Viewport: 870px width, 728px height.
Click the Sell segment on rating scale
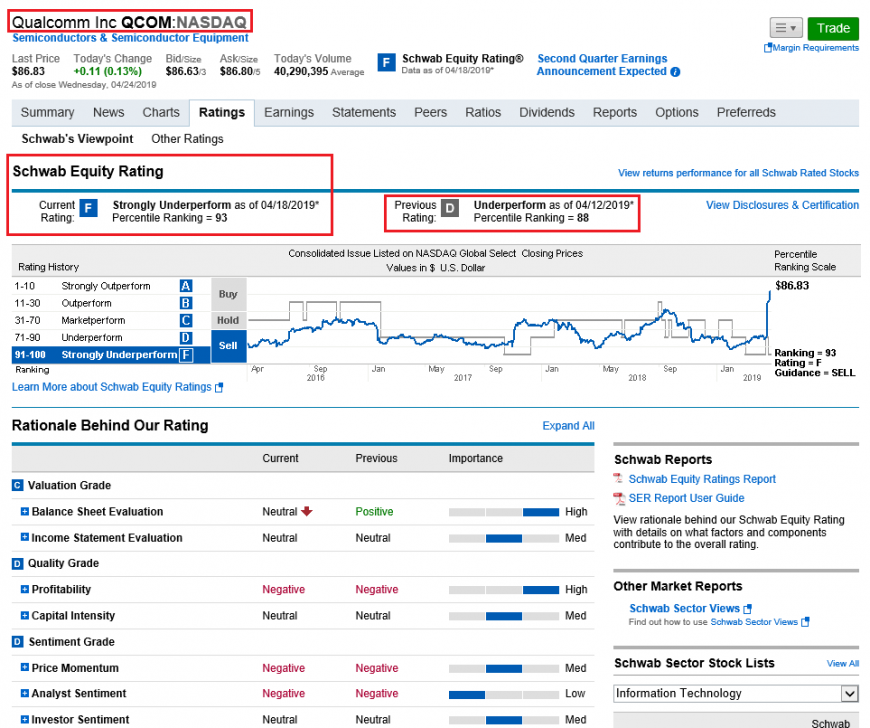pos(228,346)
